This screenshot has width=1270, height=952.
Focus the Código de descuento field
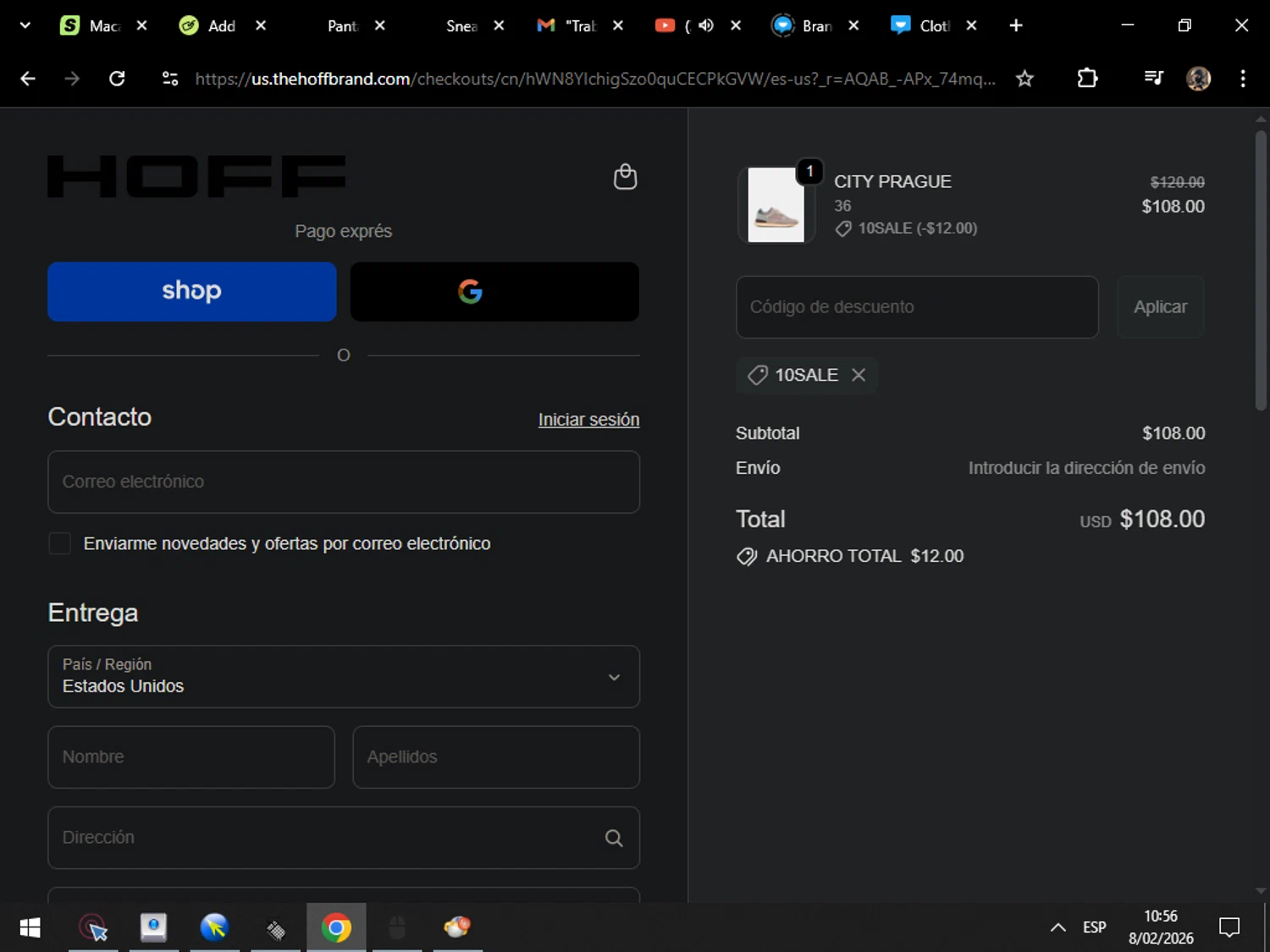click(917, 307)
